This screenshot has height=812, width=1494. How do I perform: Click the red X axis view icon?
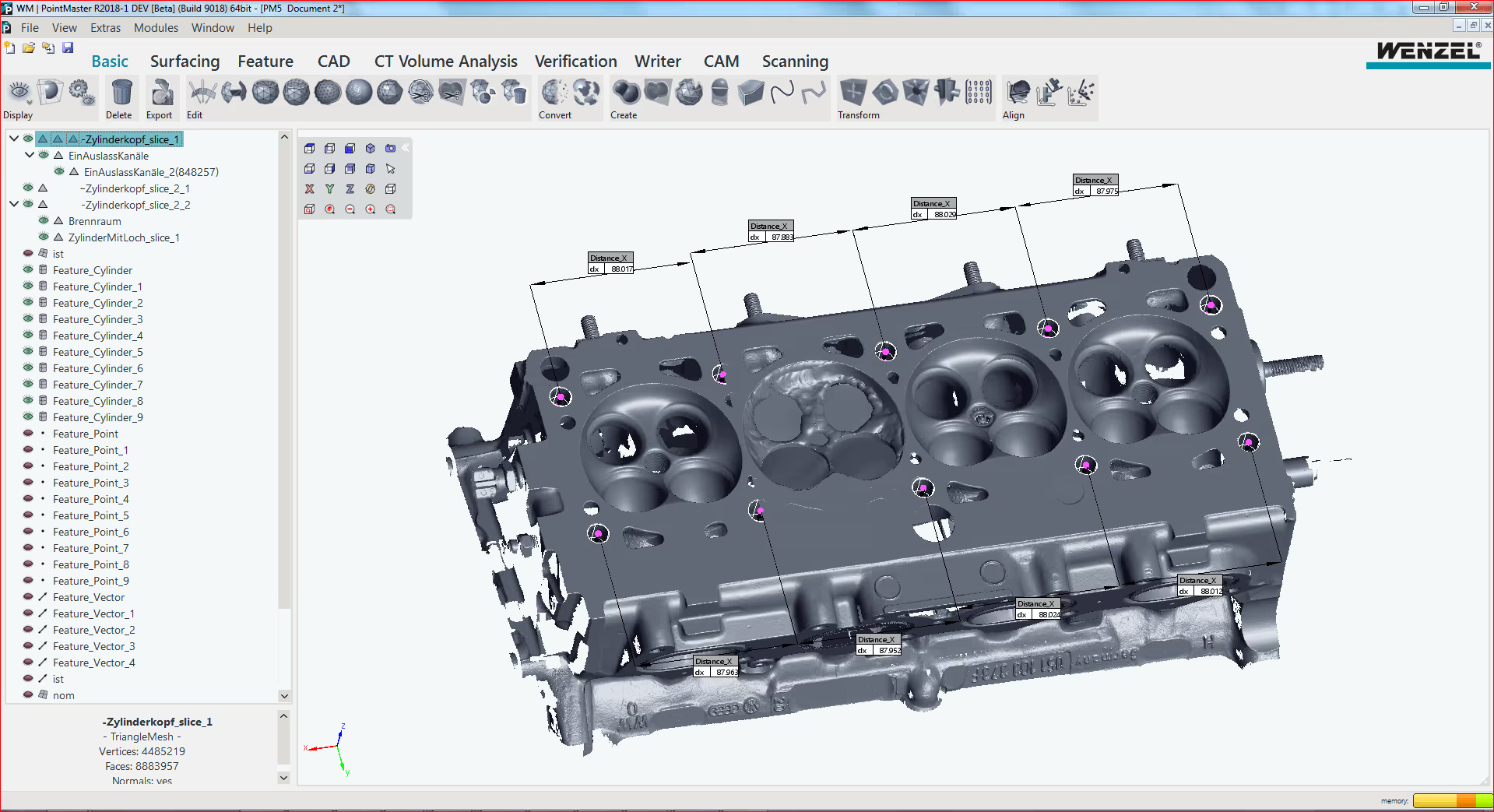pos(310,189)
